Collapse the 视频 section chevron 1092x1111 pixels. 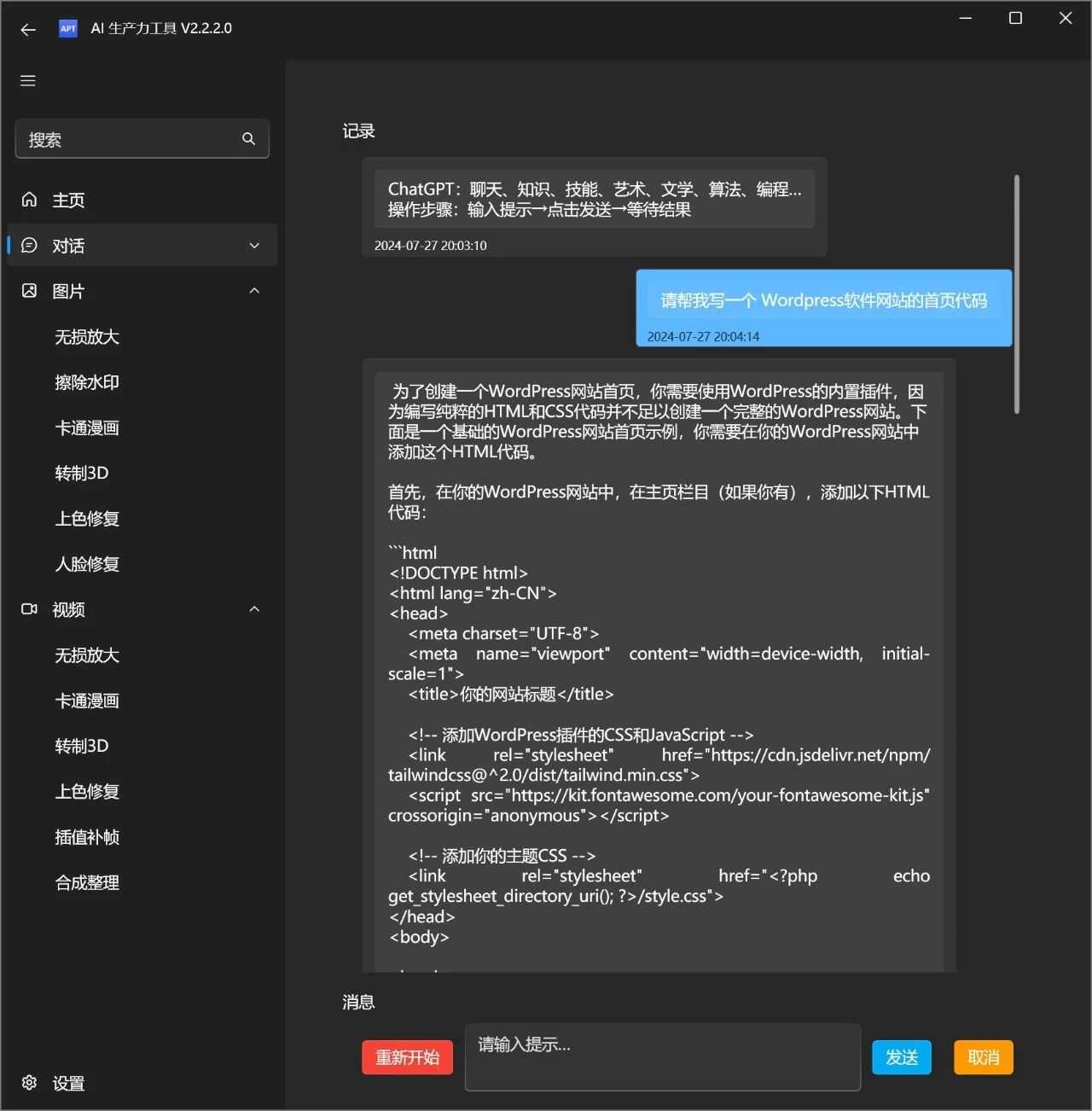click(x=254, y=609)
